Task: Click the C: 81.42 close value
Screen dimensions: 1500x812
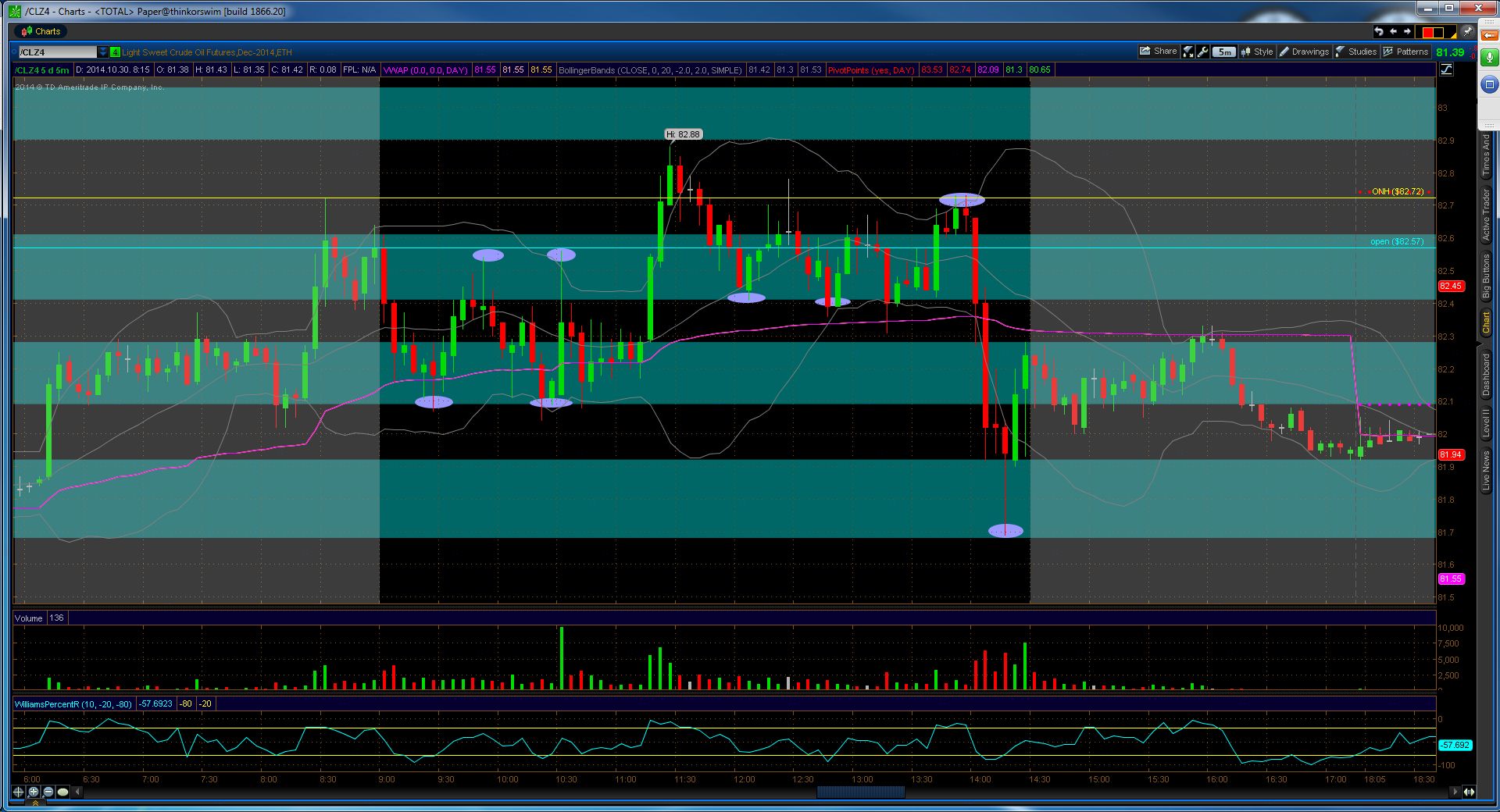Action: 287,70
